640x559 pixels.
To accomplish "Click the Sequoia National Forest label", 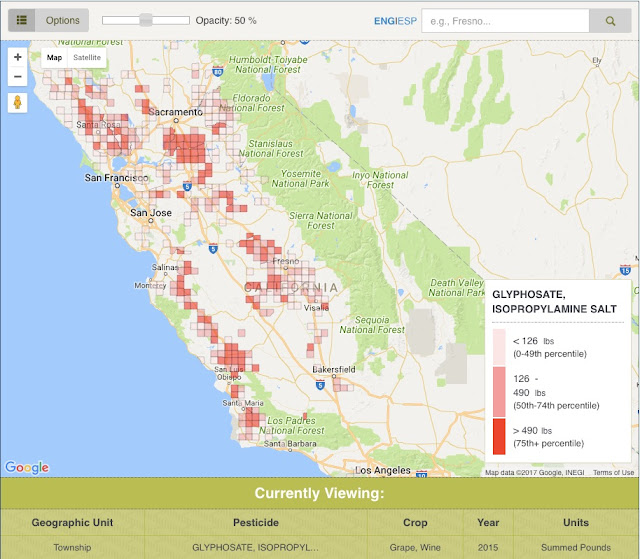I will 372,325.
